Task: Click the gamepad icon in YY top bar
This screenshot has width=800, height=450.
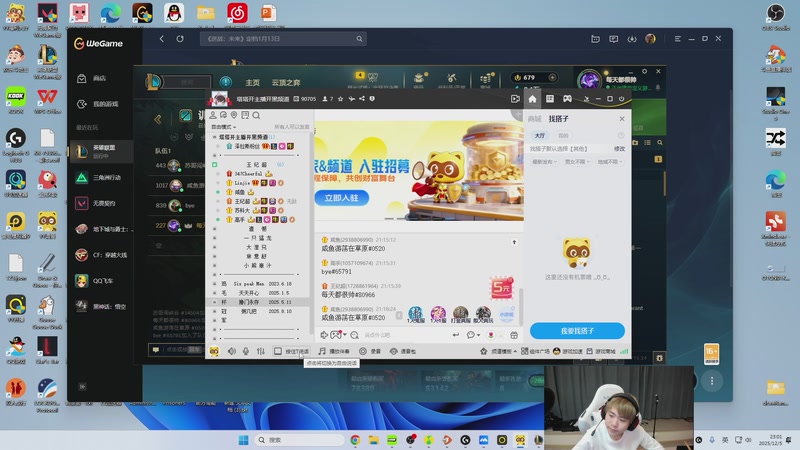Action: click(x=567, y=99)
